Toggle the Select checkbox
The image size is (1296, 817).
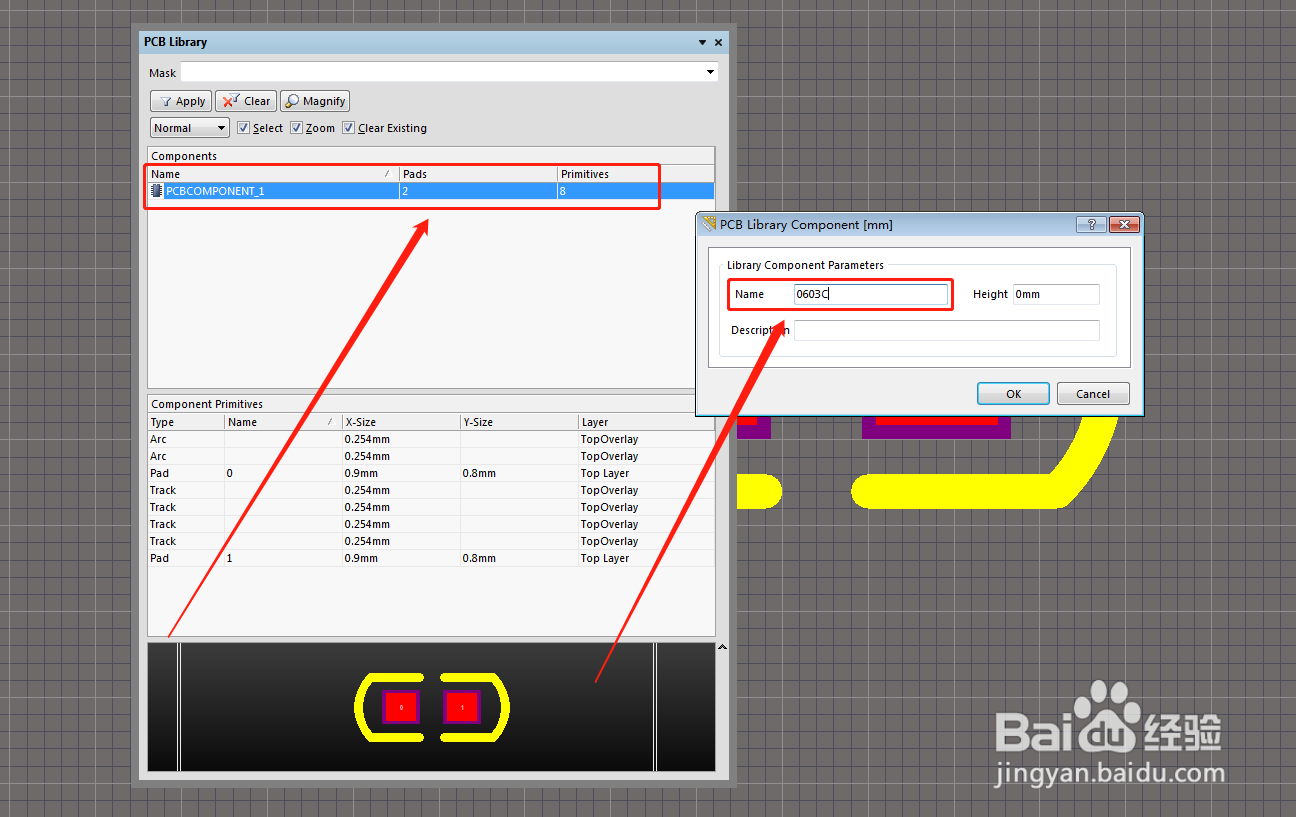click(x=243, y=128)
